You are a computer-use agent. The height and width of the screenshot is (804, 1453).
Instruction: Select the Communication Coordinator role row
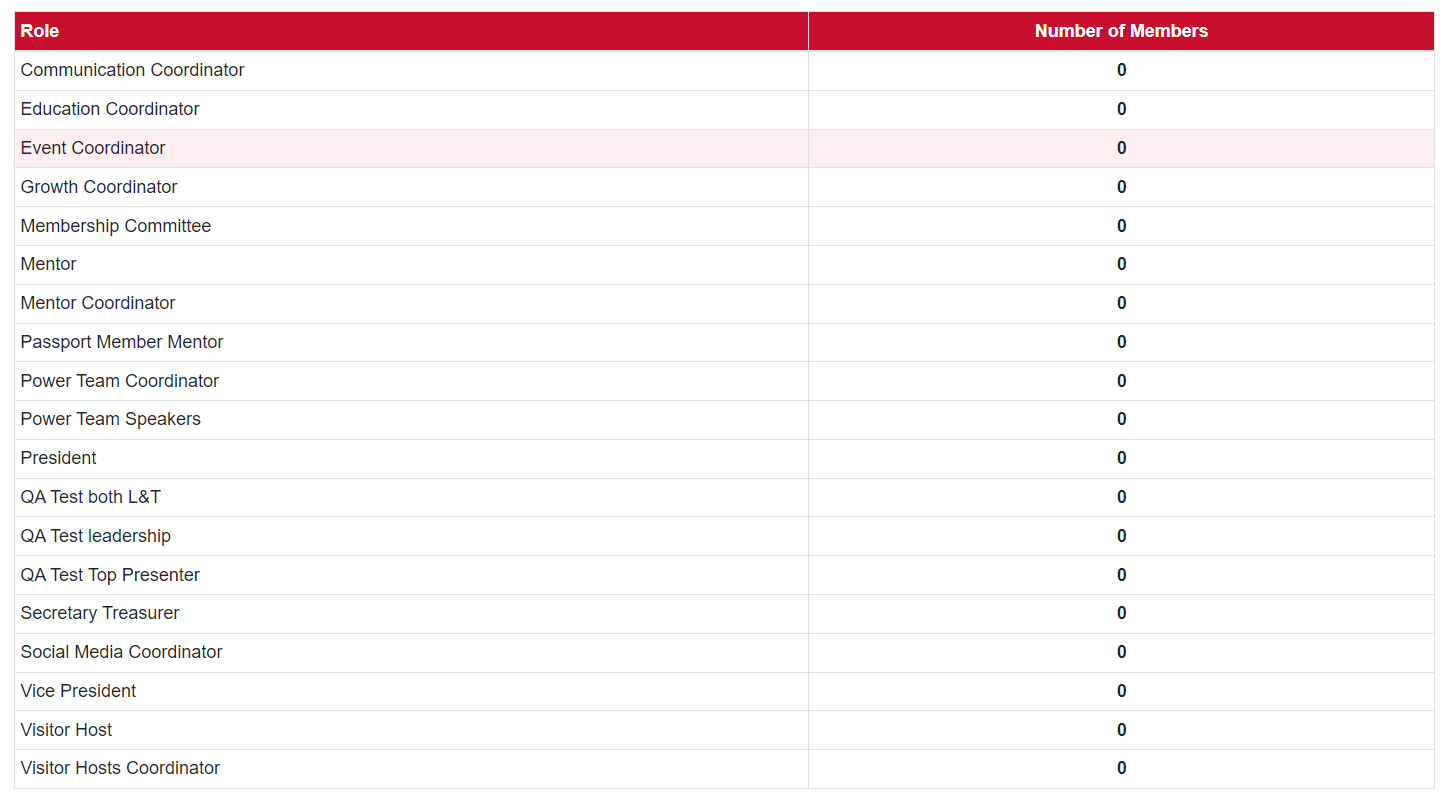132,70
